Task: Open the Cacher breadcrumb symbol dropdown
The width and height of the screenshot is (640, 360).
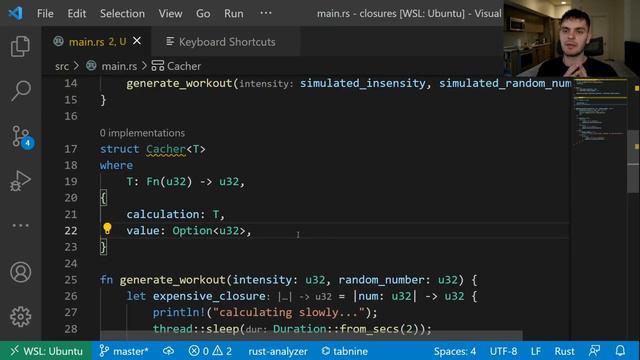Action: point(184,66)
